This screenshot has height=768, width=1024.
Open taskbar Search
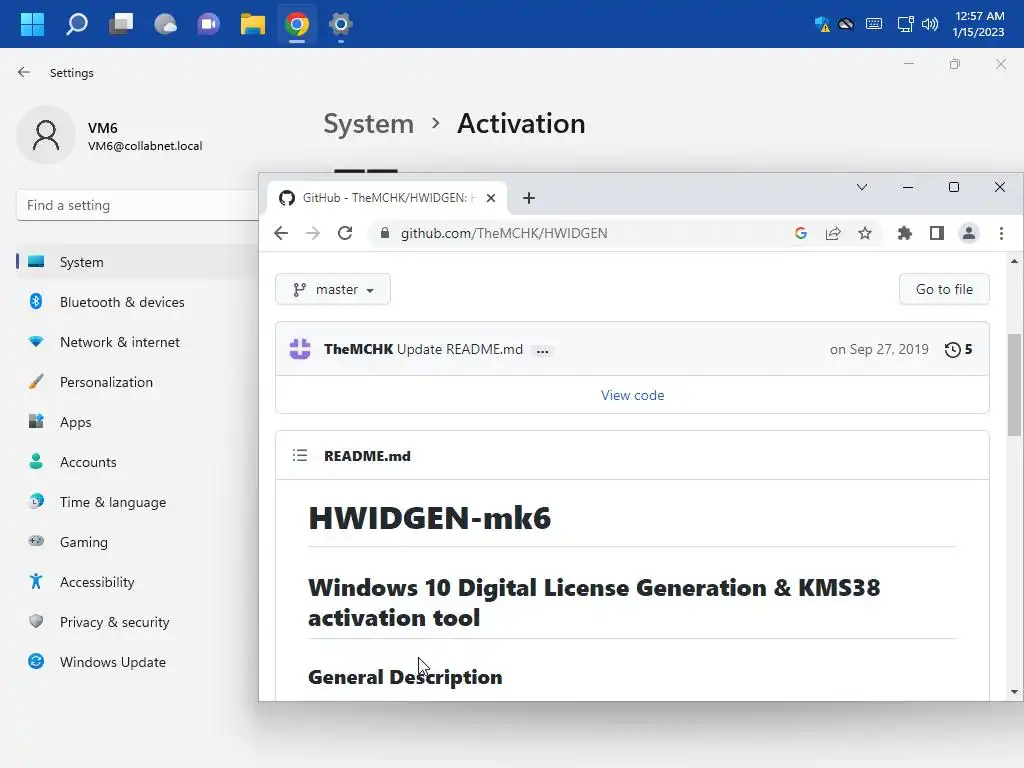(x=76, y=24)
